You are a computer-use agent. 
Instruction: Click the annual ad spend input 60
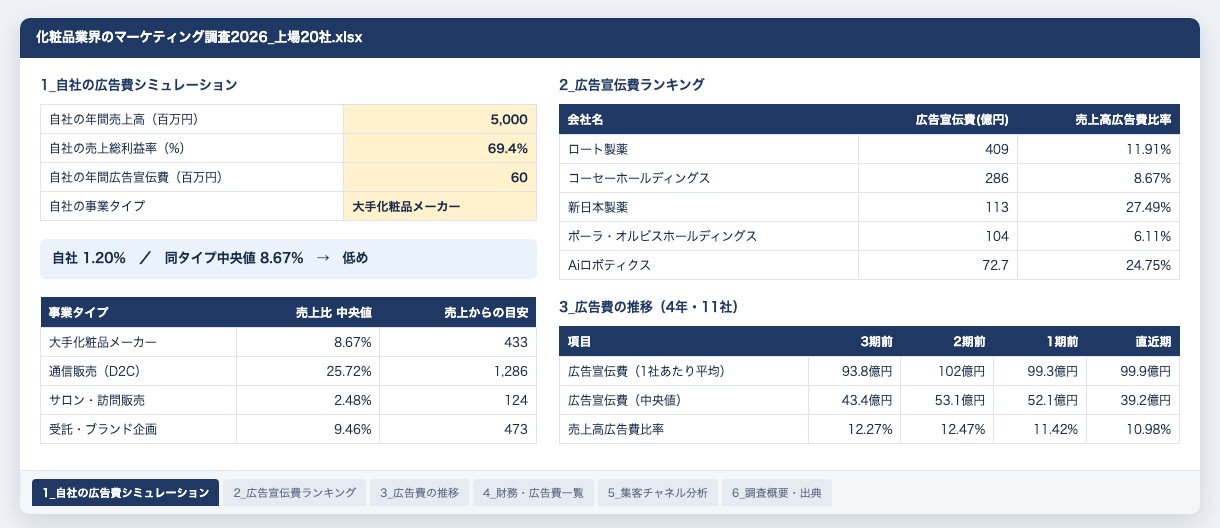440,177
